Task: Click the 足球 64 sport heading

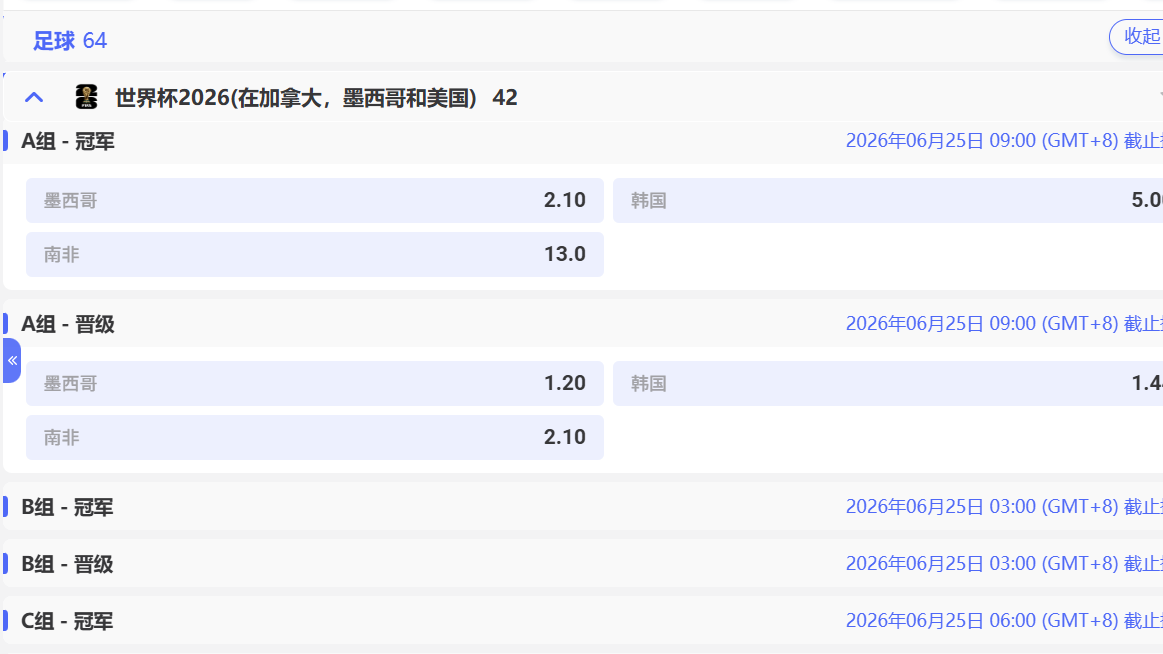Action: 70,40
